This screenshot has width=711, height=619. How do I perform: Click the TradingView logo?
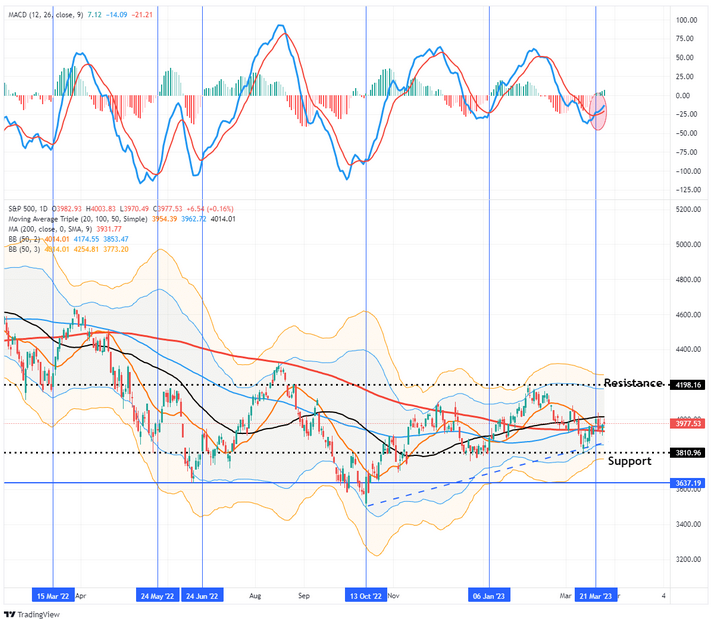32,614
